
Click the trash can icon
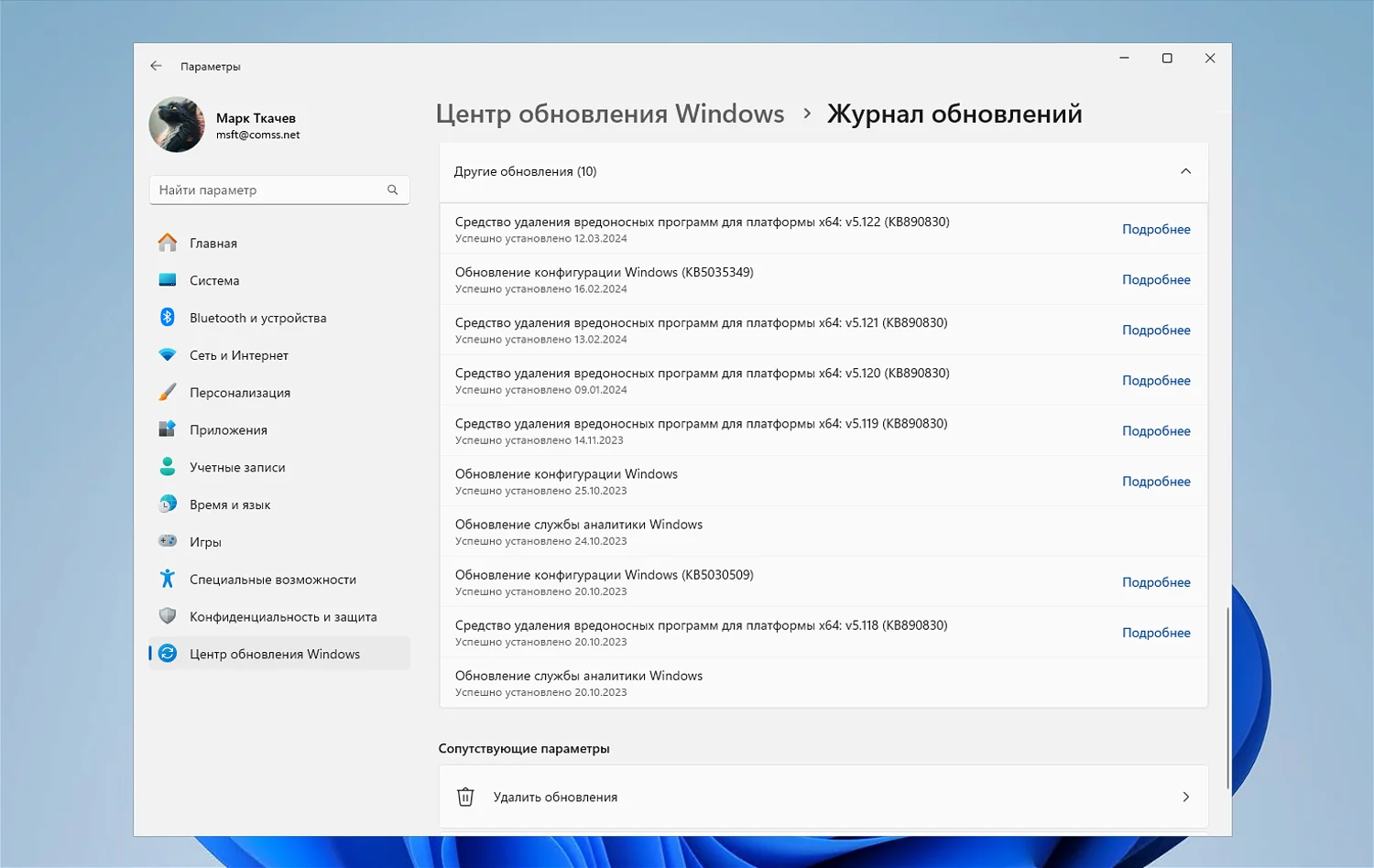pos(465,797)
